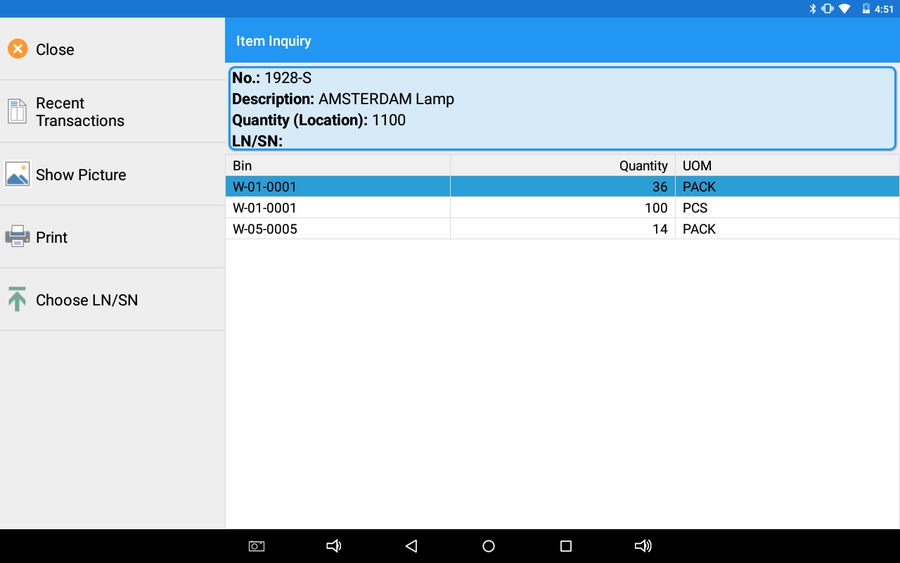Select the Show Picture menu label

click(81, 175)
